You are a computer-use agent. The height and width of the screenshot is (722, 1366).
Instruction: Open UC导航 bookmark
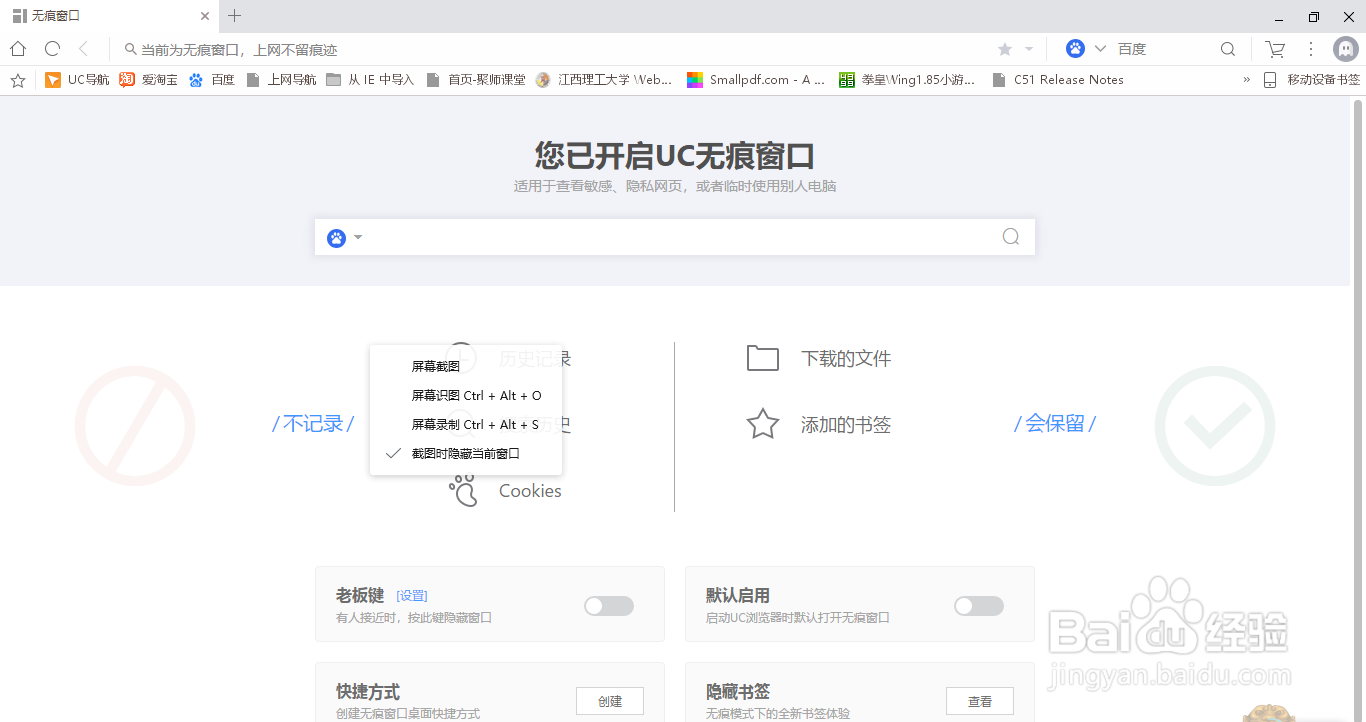pos(78,80)
